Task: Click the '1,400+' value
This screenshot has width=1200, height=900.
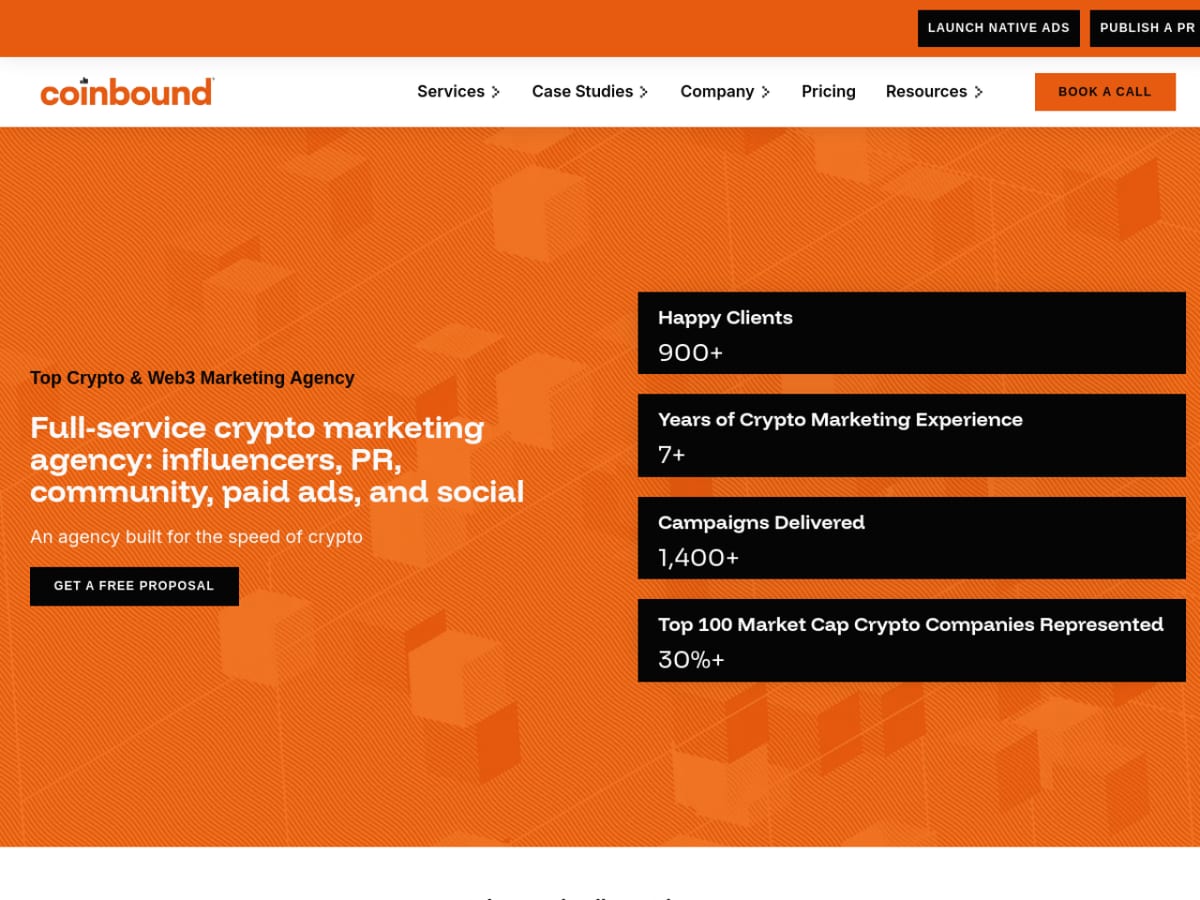Action: coord(698,558)
